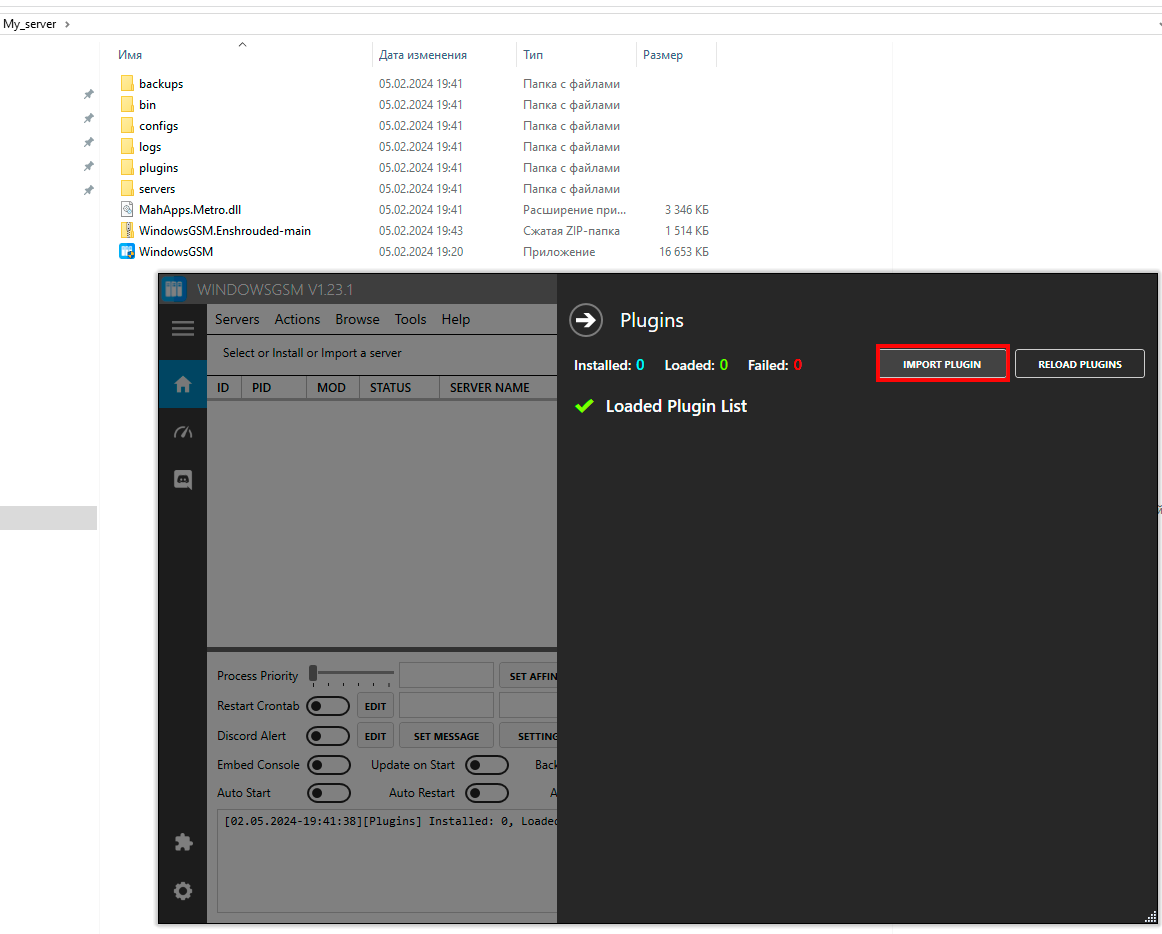Screen dimensions: 1162x934
Task: Click the WindowsGSM title bar logo
Action: (x=174, y=289)
